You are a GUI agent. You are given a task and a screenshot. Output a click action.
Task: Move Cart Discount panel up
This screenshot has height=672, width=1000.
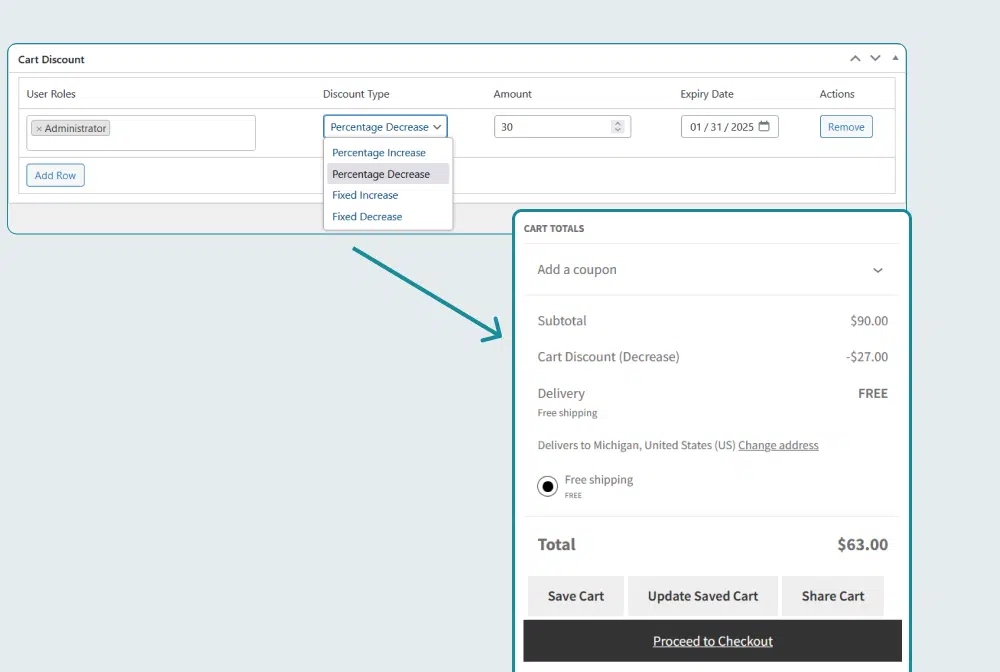855,59
